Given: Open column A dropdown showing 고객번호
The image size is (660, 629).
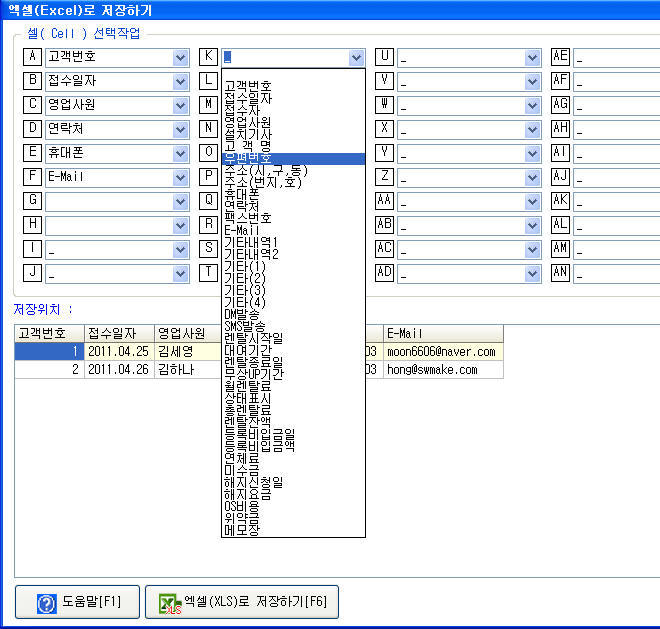Looking at the screenshot, I should click(x=181, y=57).
